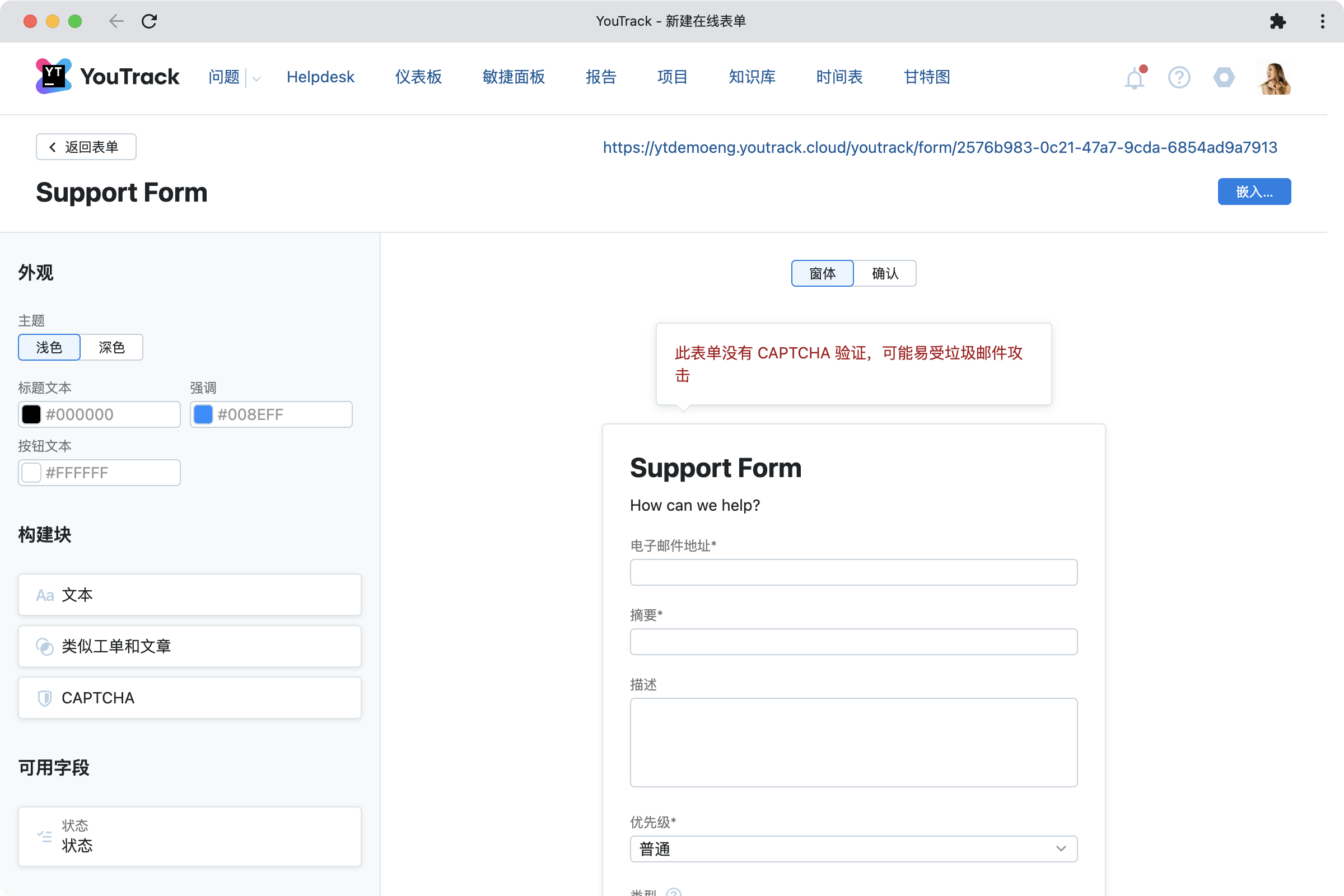This screenshot has height=896, width=1344.
Task: Click the CAPTCHA shield icon
Action: (x=45, y=698)
